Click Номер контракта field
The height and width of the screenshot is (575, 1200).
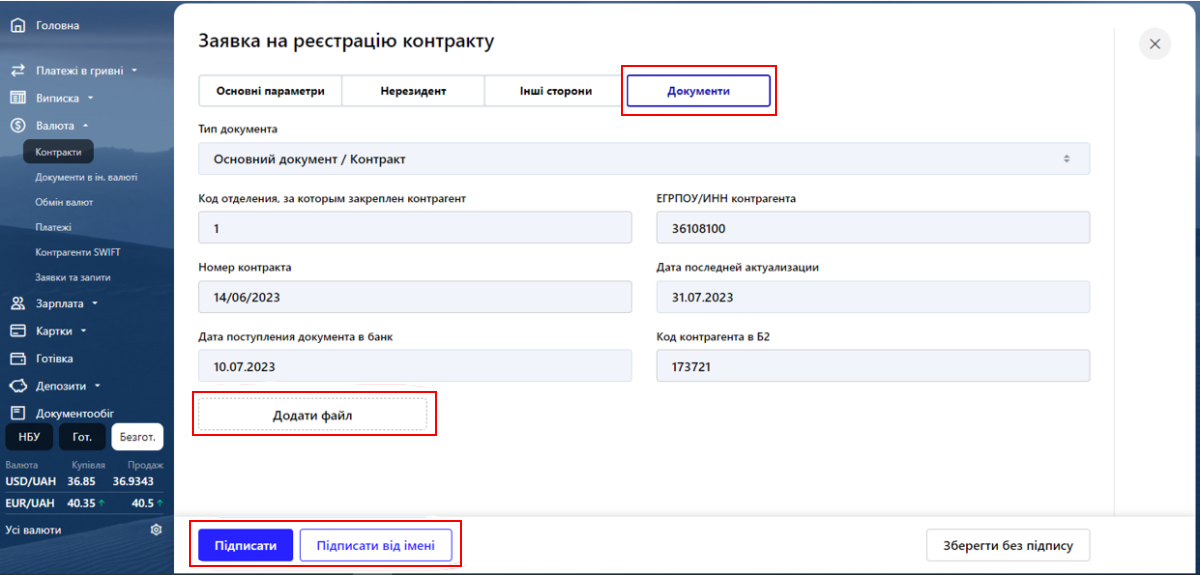(x=415, y=297)
